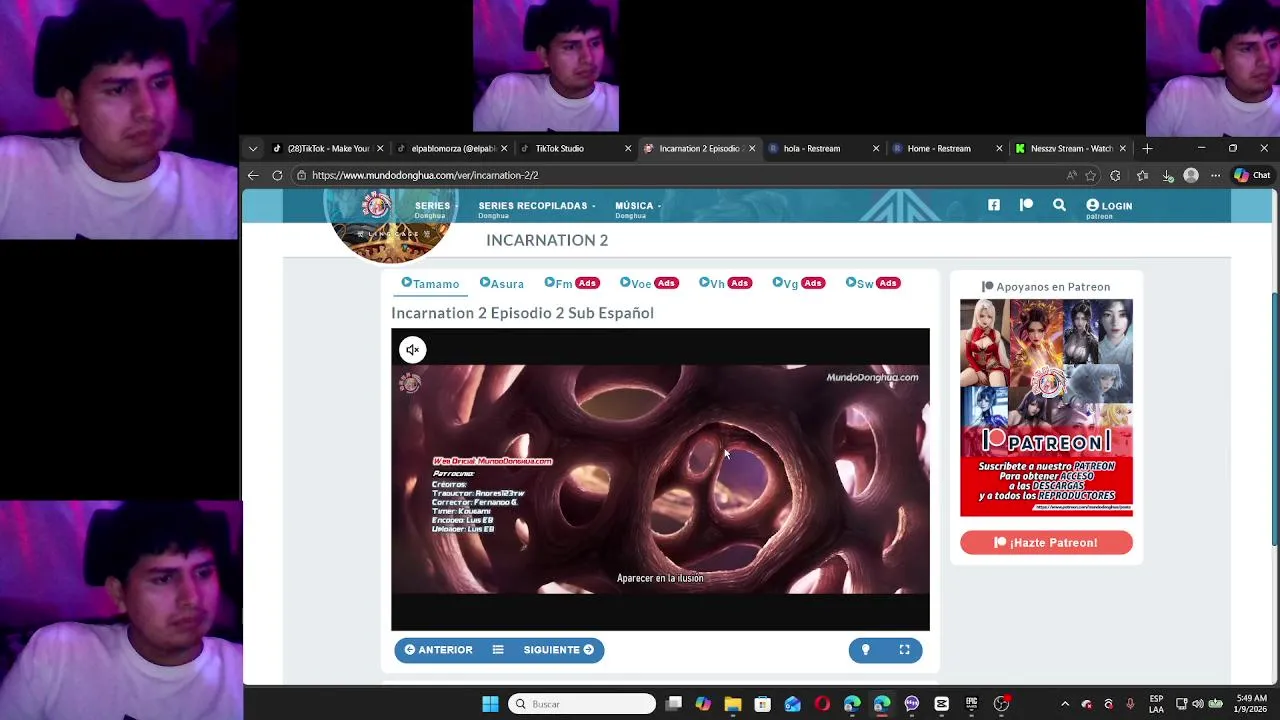1280x720 pixels.
Task: Open browser extensions icon
Action: click(1115, 175)
